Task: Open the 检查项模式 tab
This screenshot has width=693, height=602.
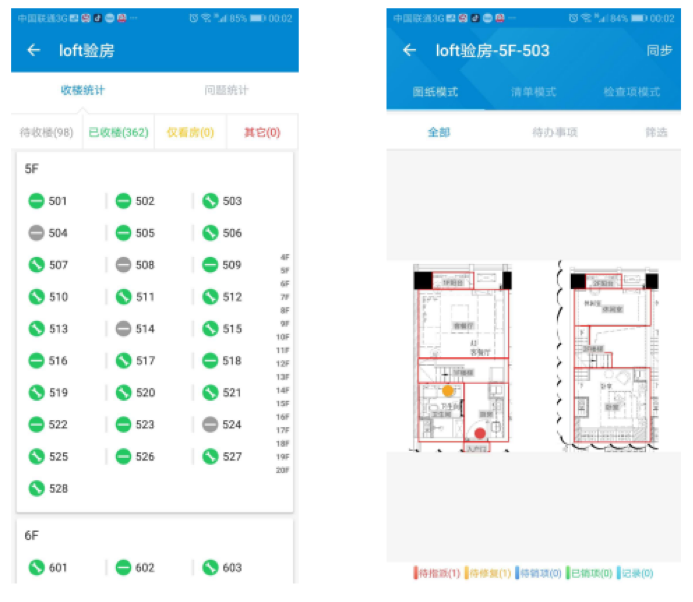Action: (632, 92)
